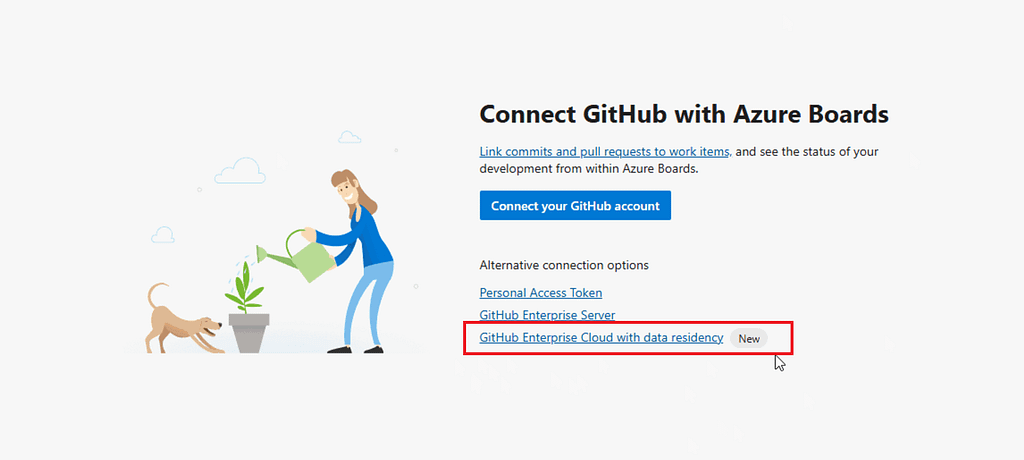Screen dimensions: 1024x460
Task: Click the small cloud left of watering can
Action: [x=162, y=235]
